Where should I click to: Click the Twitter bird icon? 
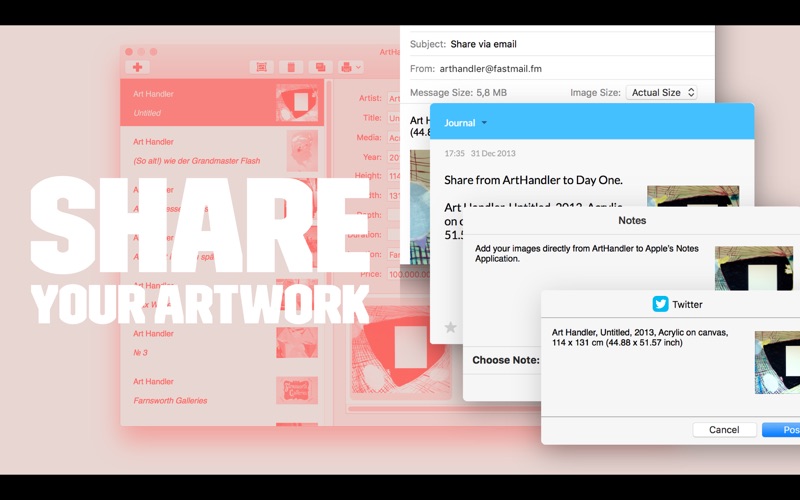pyautogui.click(x=660, y=304)
